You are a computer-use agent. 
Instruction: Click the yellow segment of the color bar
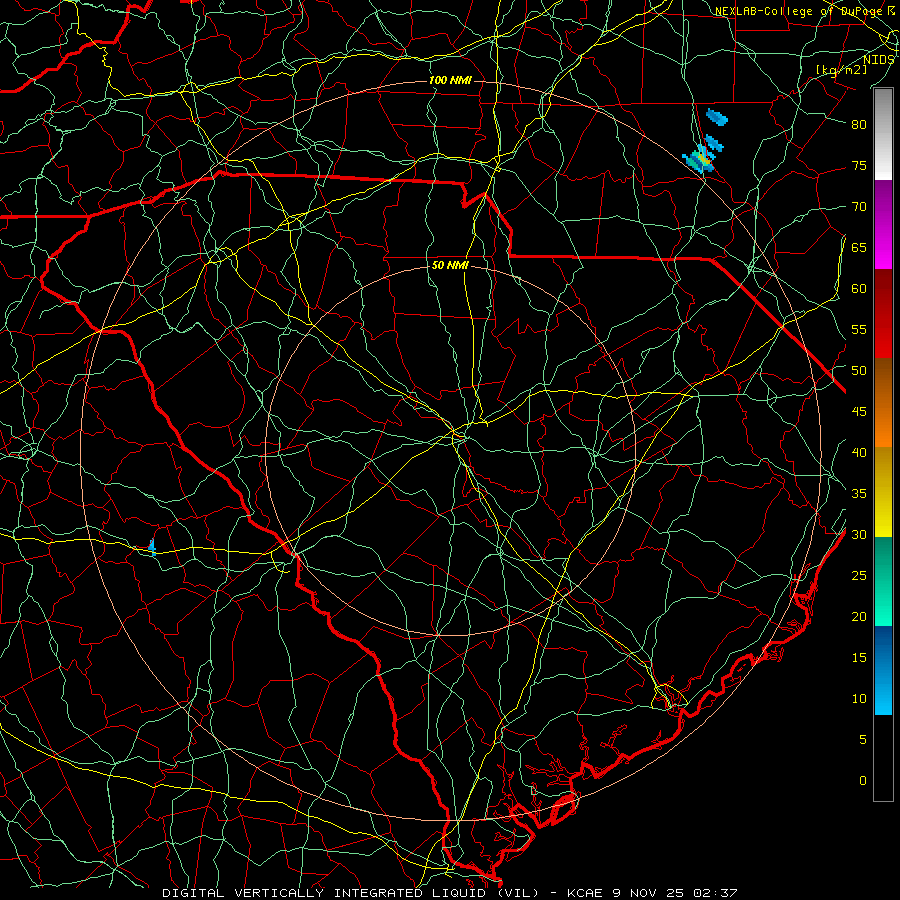[883, 492]
